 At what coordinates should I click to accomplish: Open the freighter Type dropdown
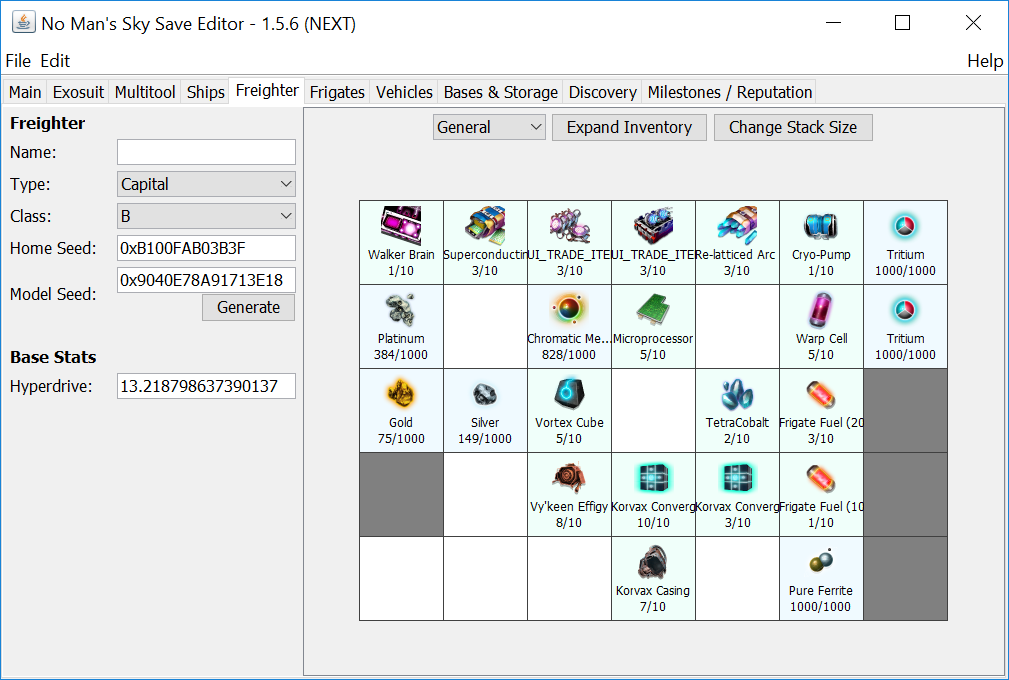[x=206, y=184]
